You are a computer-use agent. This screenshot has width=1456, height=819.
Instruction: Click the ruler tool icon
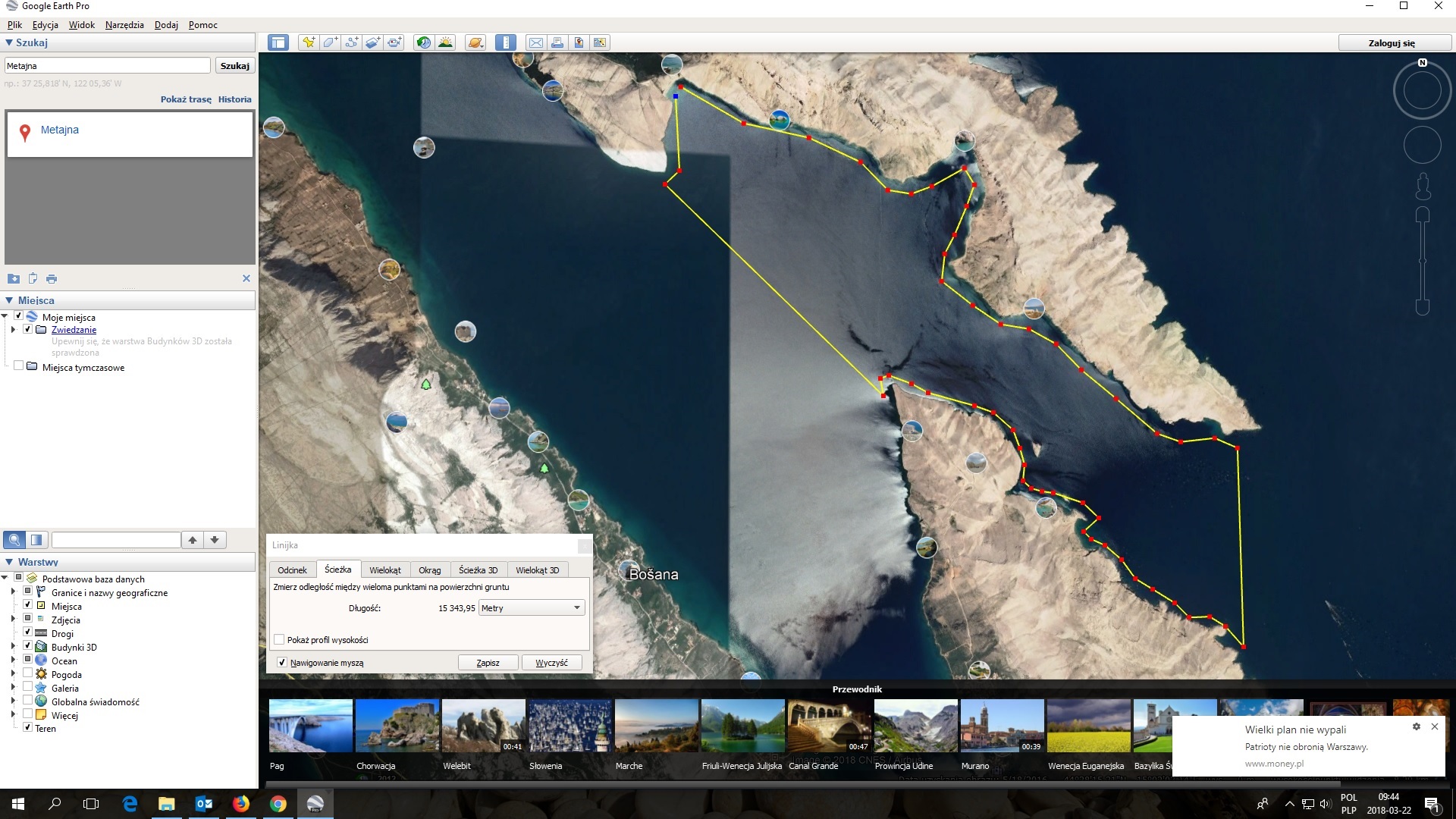point(505,42)
